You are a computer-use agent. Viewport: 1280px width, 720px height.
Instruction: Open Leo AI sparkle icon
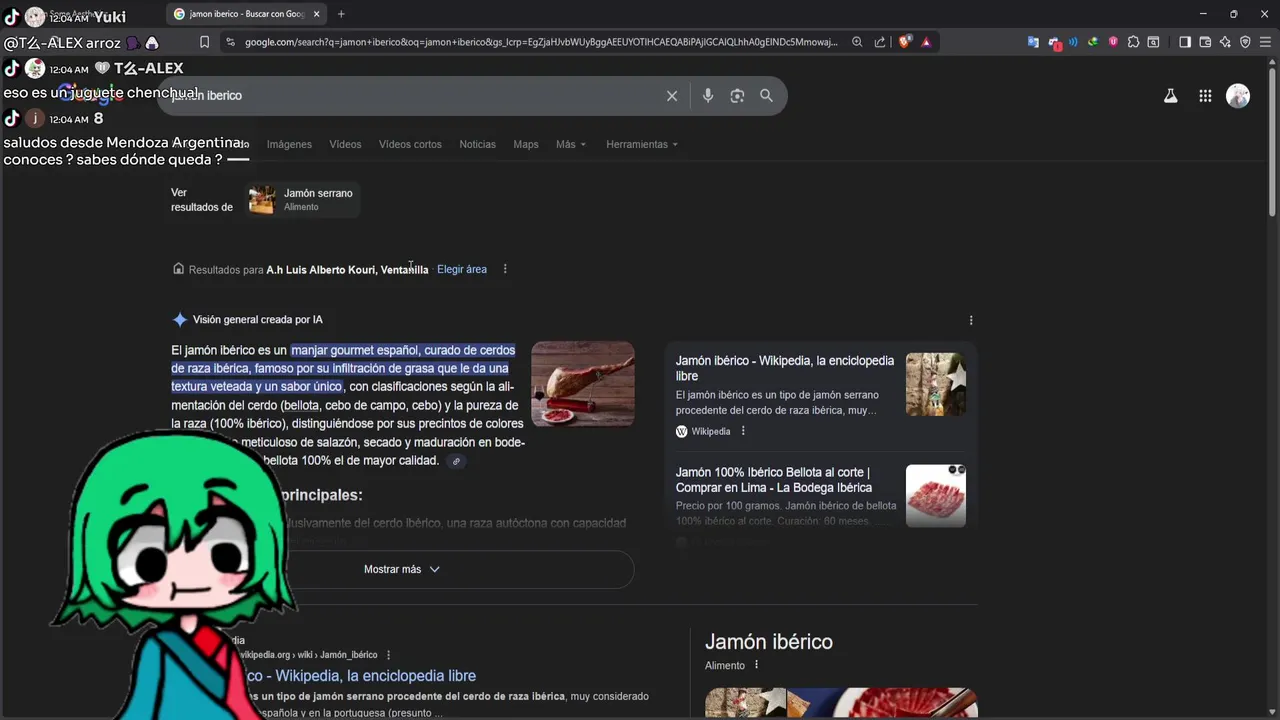1225,42
